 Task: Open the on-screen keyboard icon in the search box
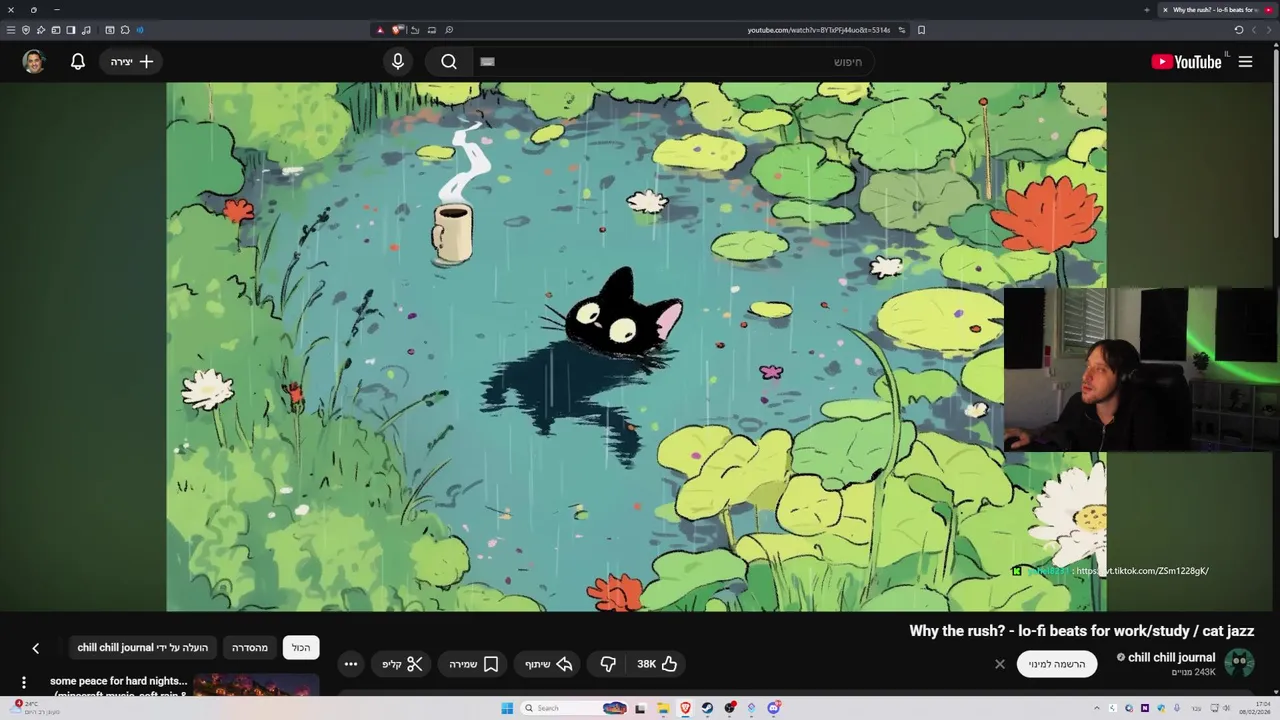tap(487, 62)
